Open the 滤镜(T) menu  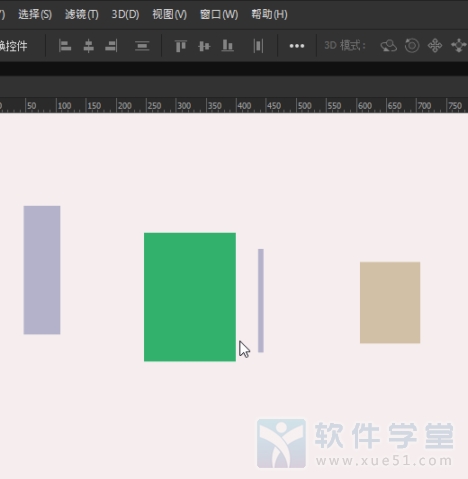tap(82, 14)
